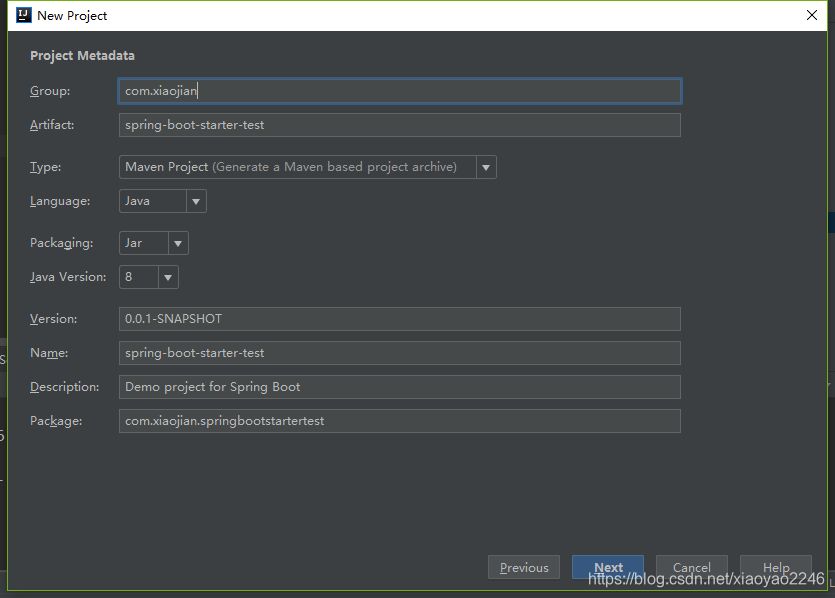This screenshot has width=835, height=598.
Task: Cancel the New Project wizard
Action: coord(692,568)
